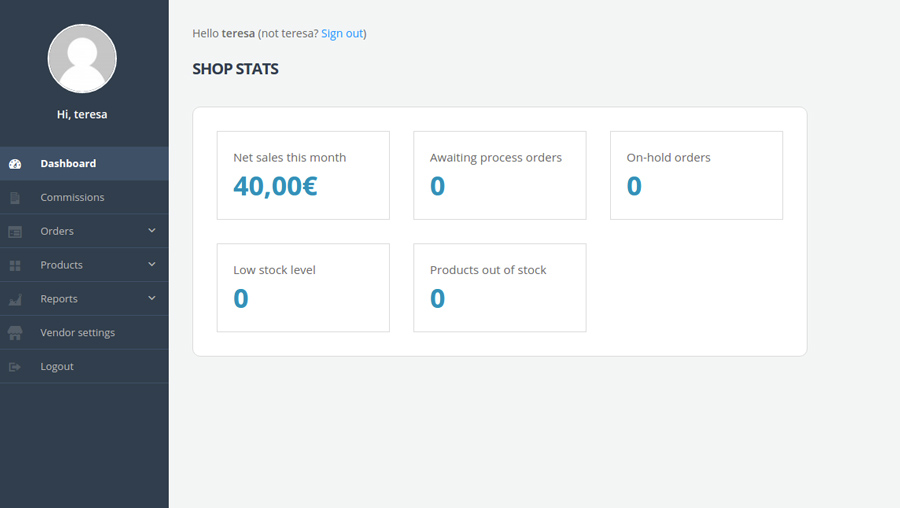This screenshot has height=508, width=900.
Task: Click the Logout arrow icon
Action: 15,367
